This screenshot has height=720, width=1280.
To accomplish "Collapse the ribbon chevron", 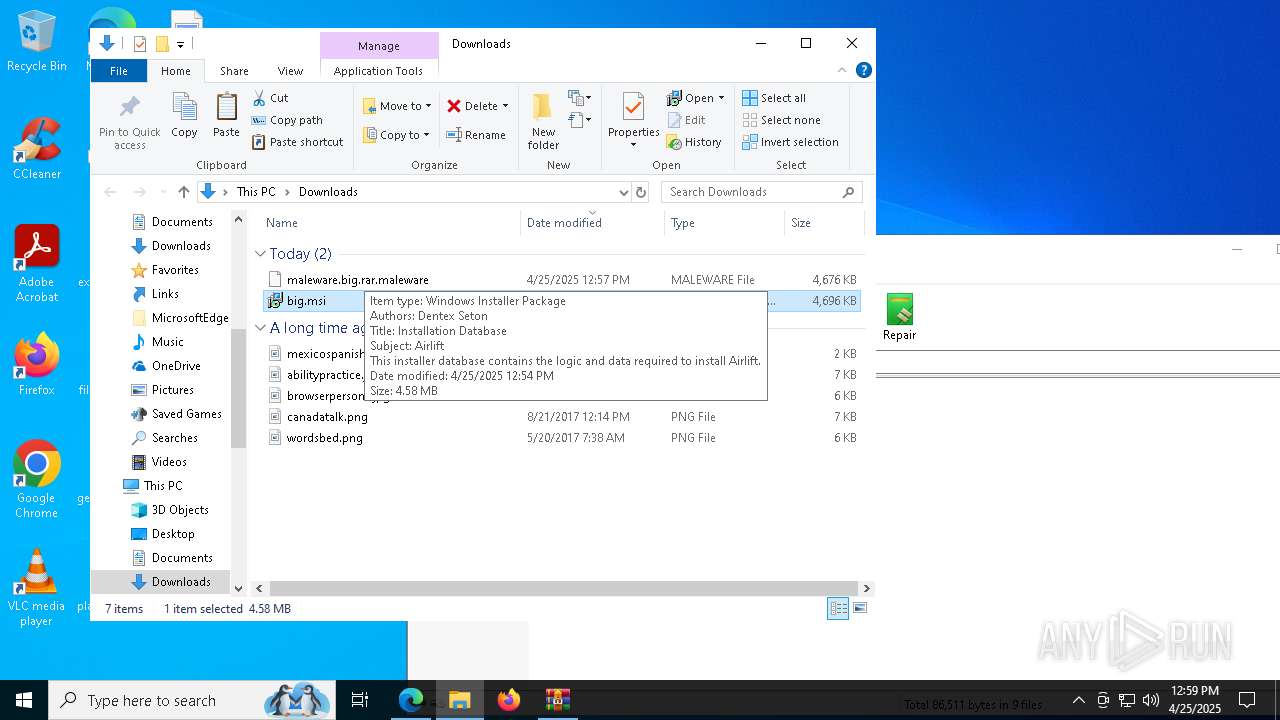I will pos(842,70).
